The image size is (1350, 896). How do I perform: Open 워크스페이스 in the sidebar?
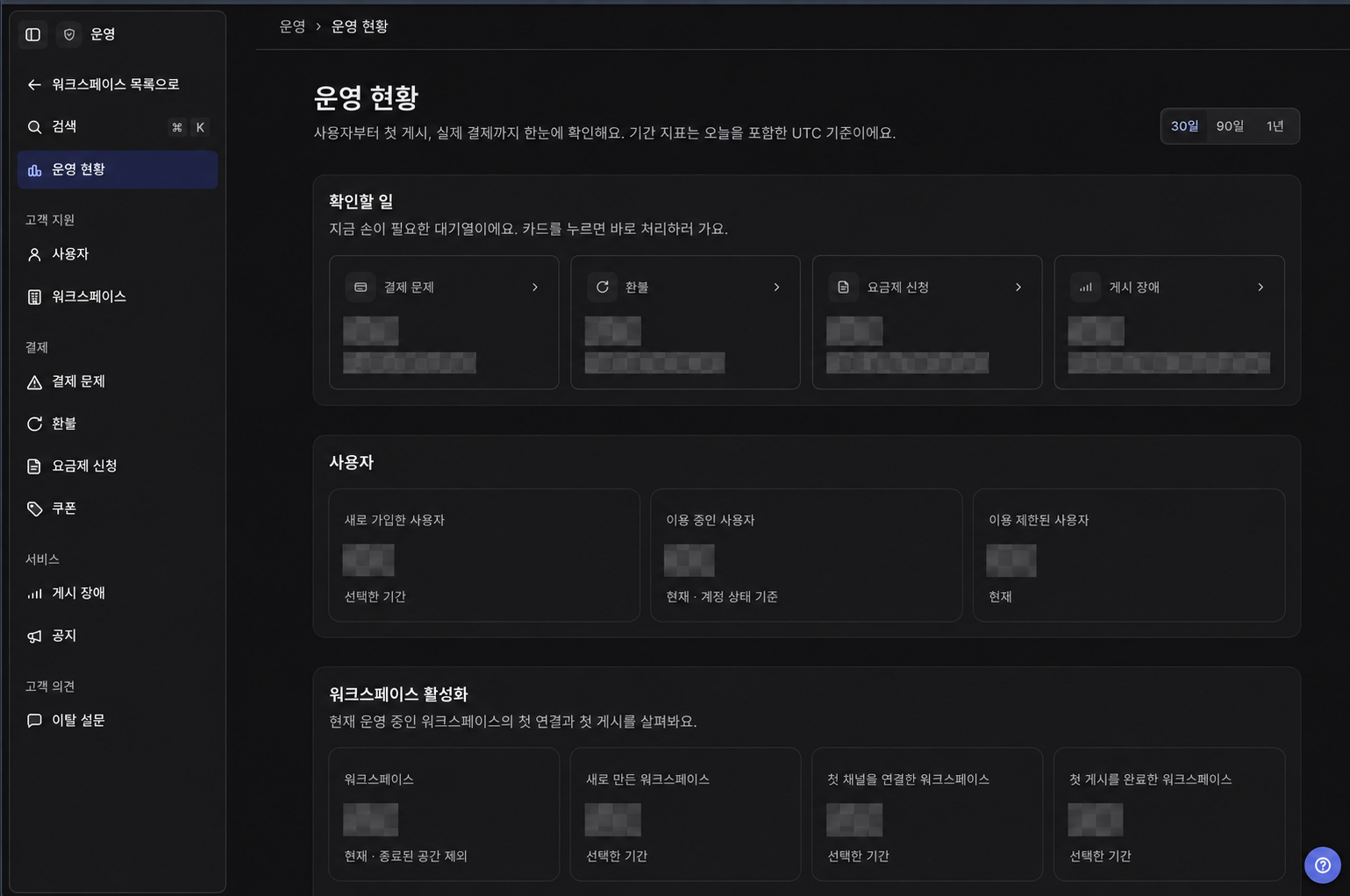click(118, 296)
